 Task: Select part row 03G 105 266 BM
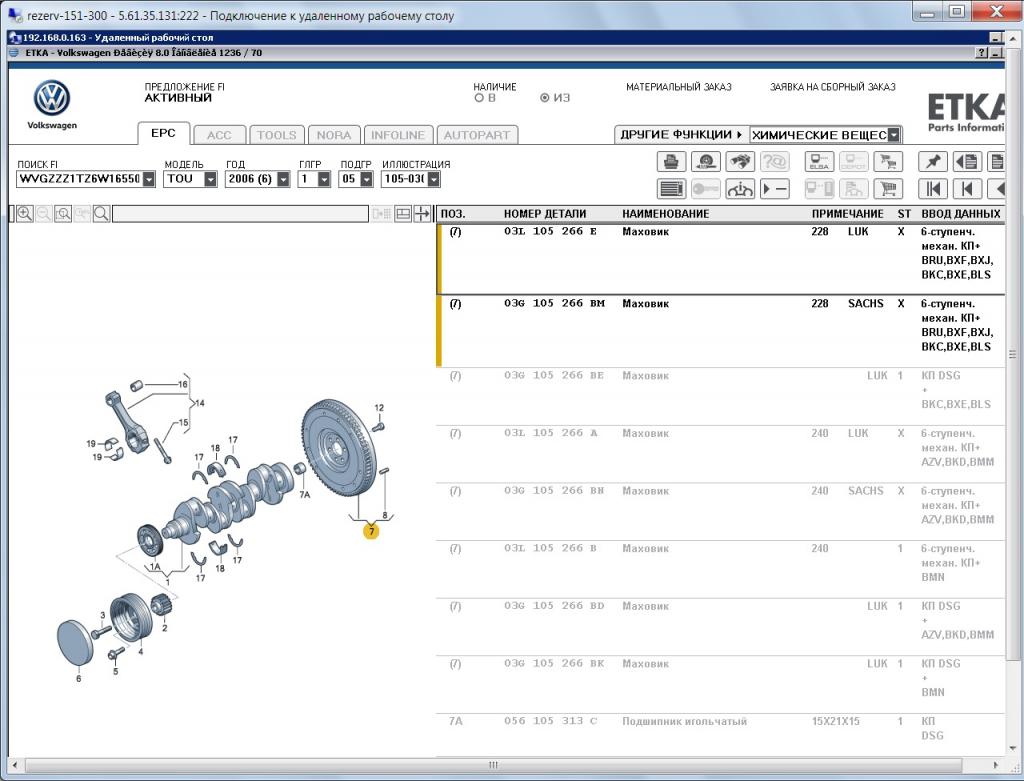(720, 331)
